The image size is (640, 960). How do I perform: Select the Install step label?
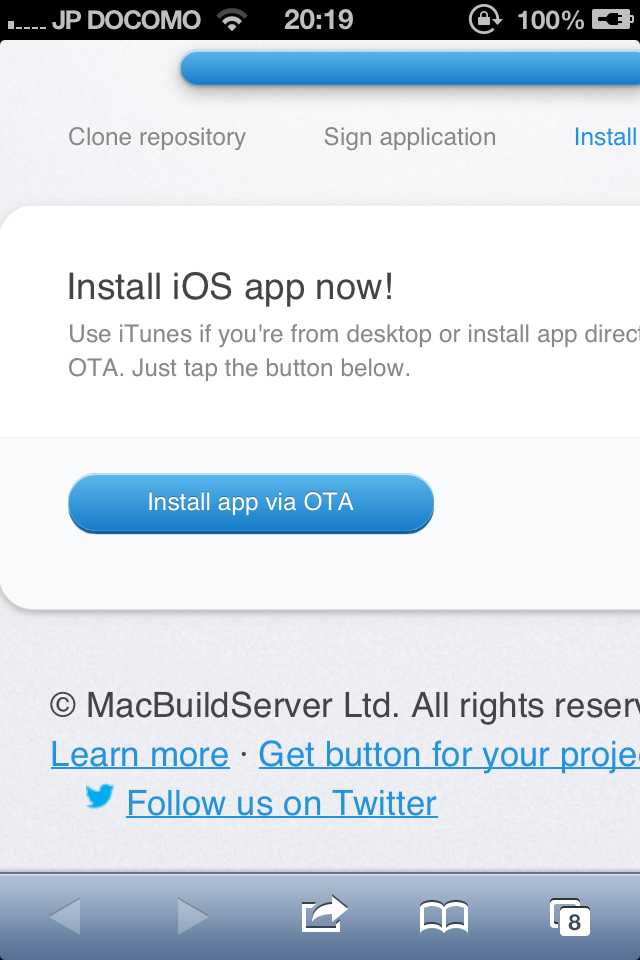[x=606, y=137]
